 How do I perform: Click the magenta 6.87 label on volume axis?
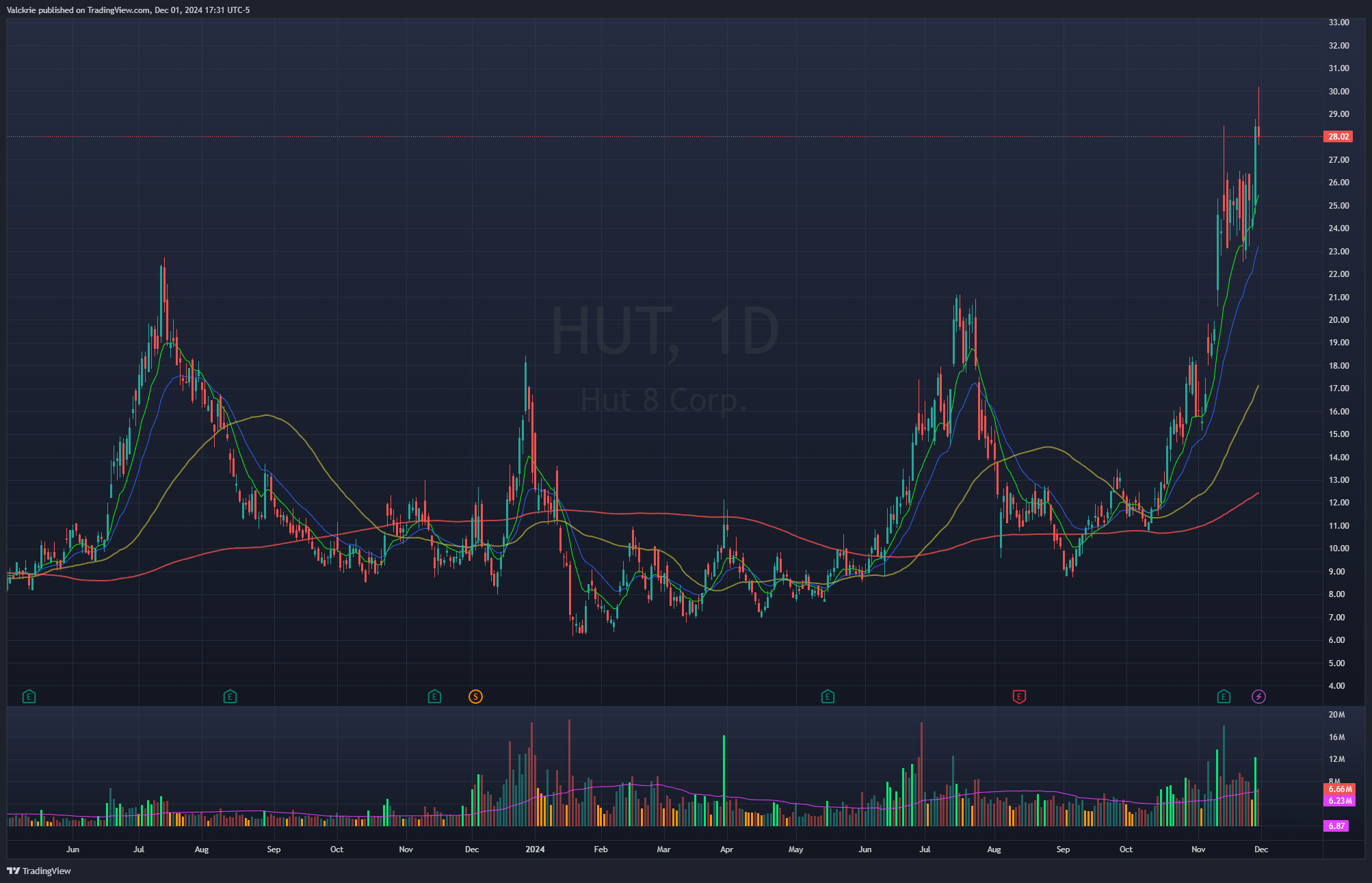[1336, 826]
